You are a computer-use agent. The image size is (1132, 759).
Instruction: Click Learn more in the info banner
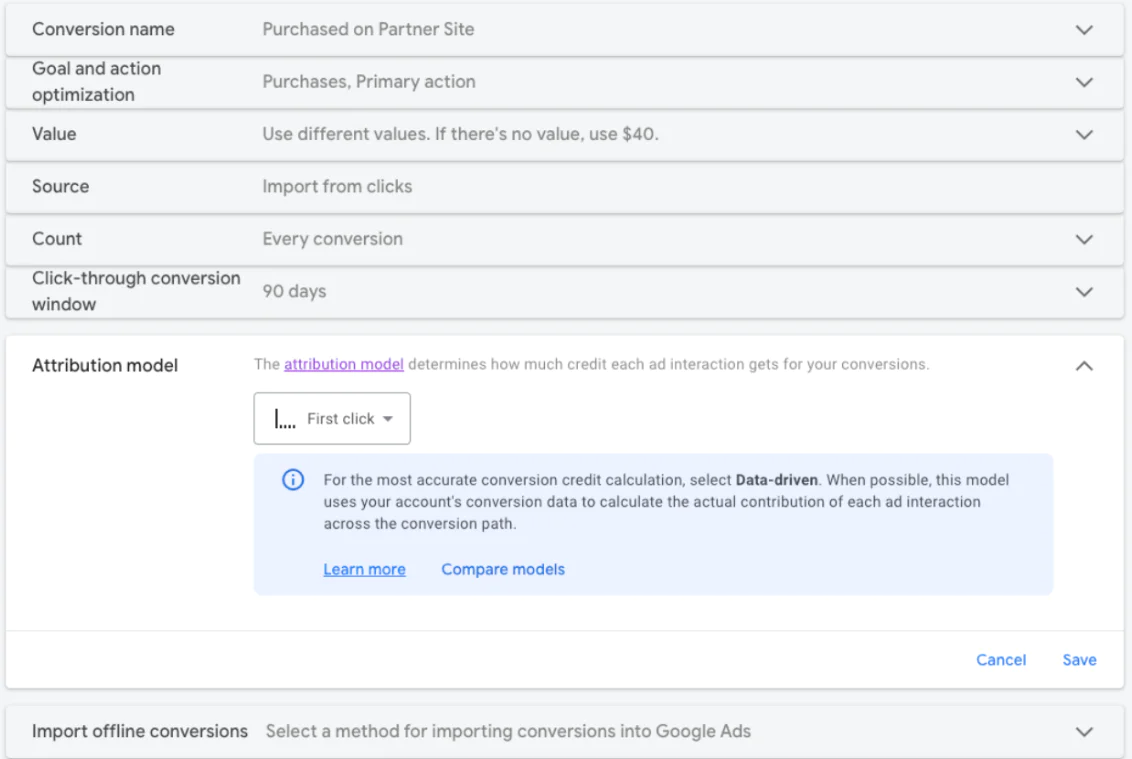point(364,569)
